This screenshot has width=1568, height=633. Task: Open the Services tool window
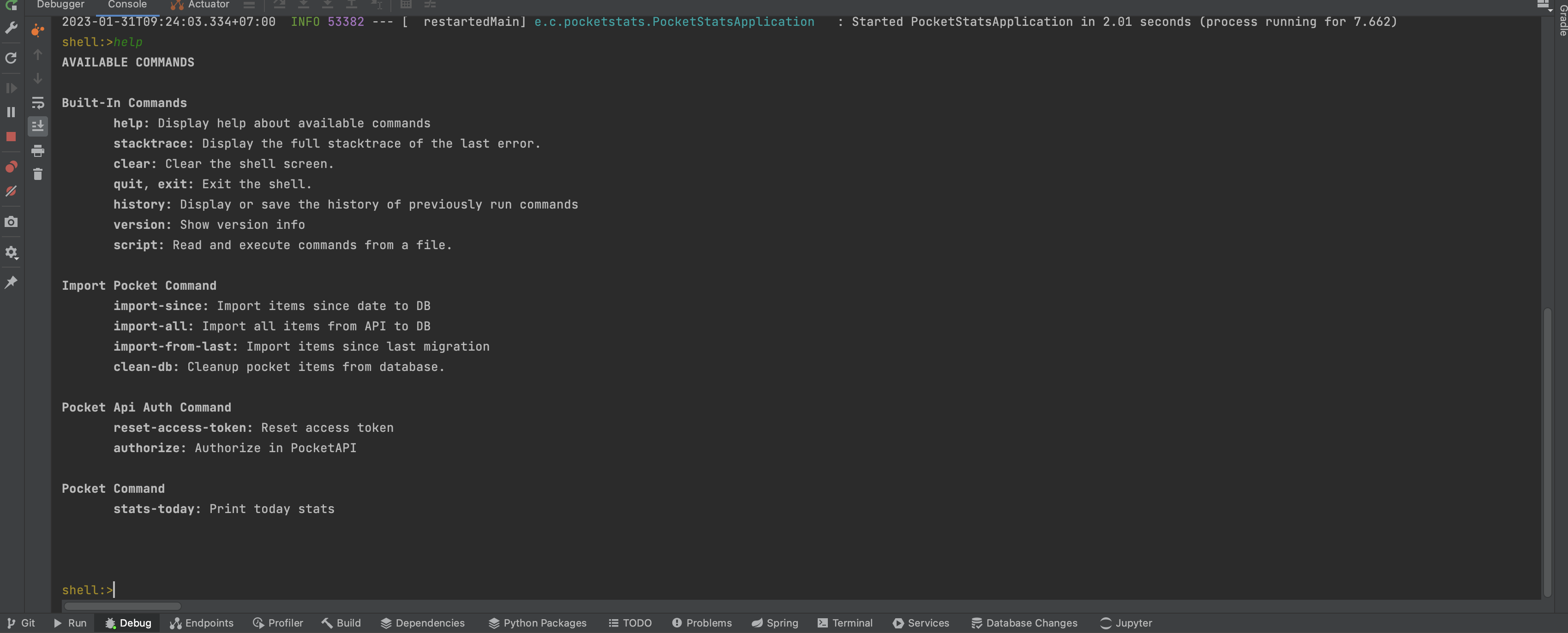[921, 623]
